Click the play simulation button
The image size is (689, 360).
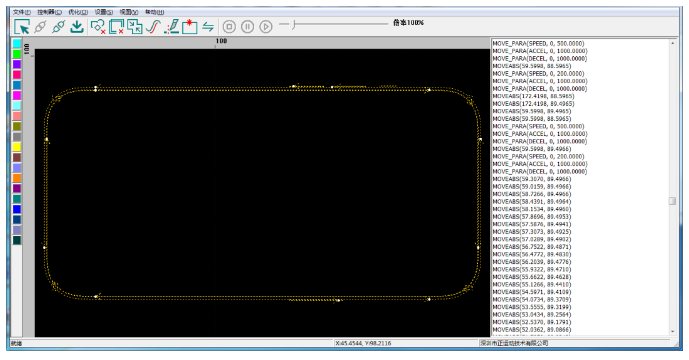point(266,27)
